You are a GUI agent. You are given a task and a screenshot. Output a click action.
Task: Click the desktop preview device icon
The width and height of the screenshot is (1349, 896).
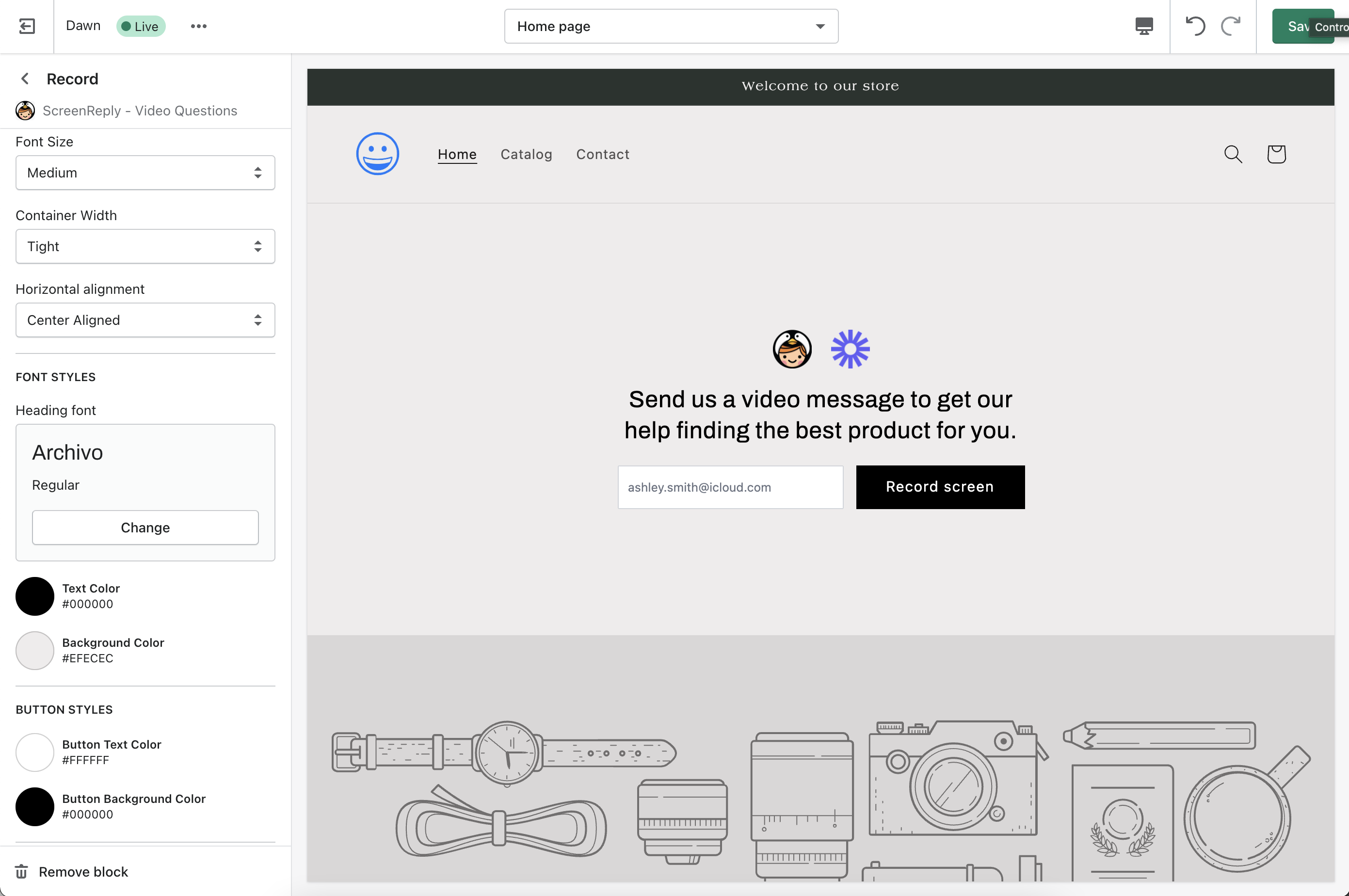(1143, 26)
